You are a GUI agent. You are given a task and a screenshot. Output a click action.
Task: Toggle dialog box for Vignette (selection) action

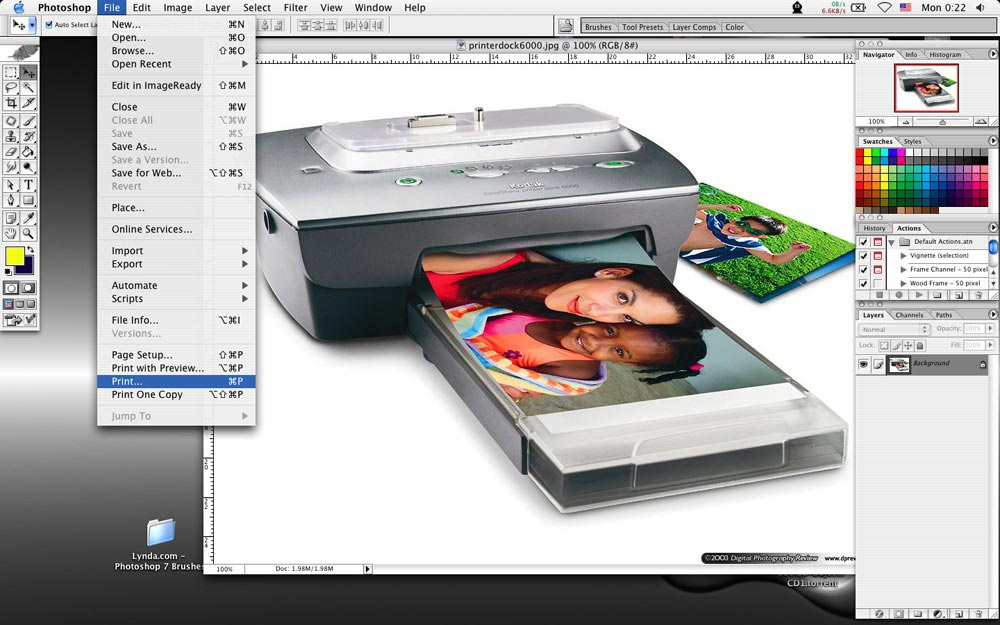click(878, 256)
